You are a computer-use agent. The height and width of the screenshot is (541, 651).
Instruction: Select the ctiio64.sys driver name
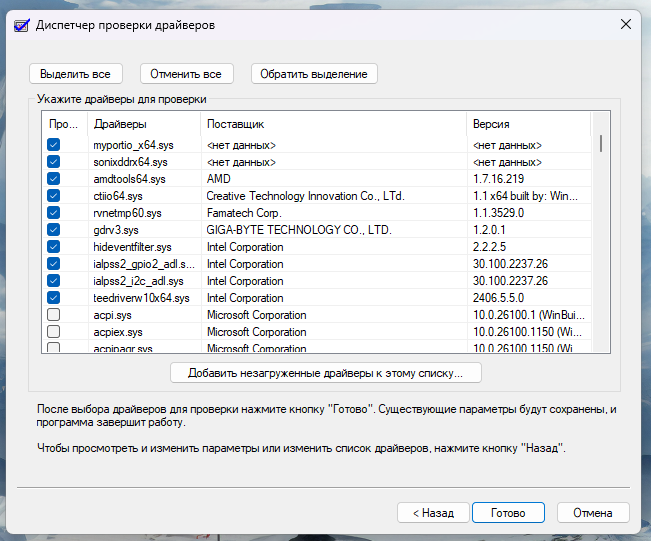tap(118, 196)
